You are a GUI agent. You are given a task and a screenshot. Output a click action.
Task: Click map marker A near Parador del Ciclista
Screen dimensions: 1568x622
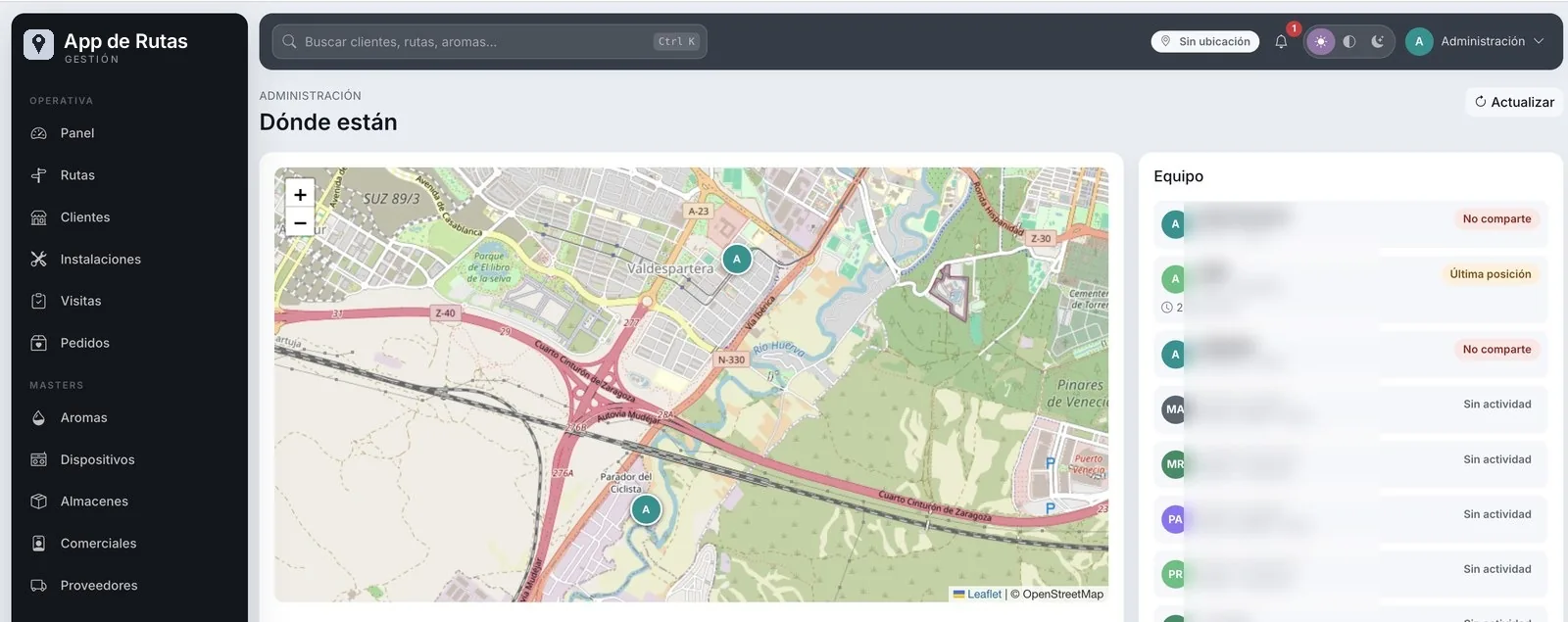[x=646, y=509]
